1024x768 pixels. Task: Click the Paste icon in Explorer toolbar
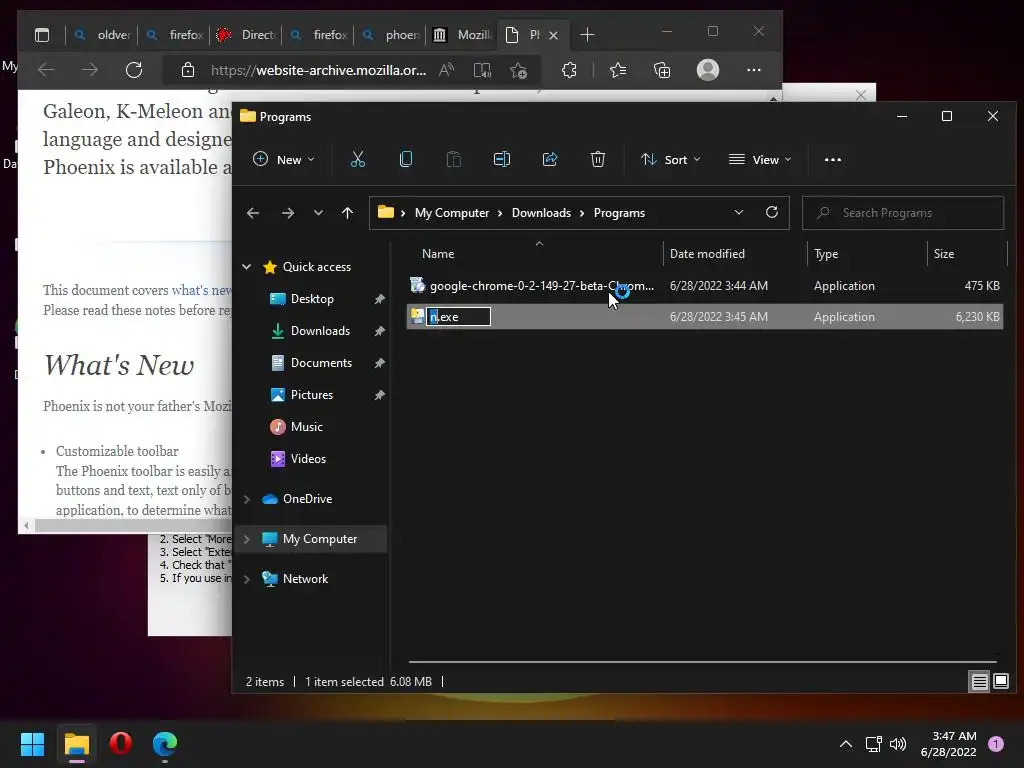[x=453, y=159]
